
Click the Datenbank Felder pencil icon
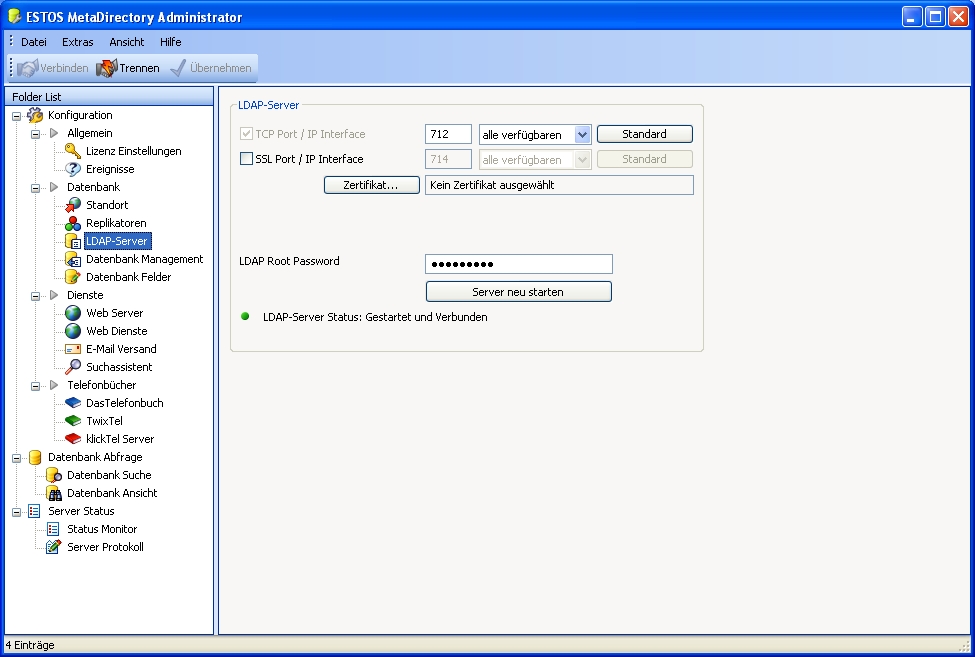(x=73, y=277)
